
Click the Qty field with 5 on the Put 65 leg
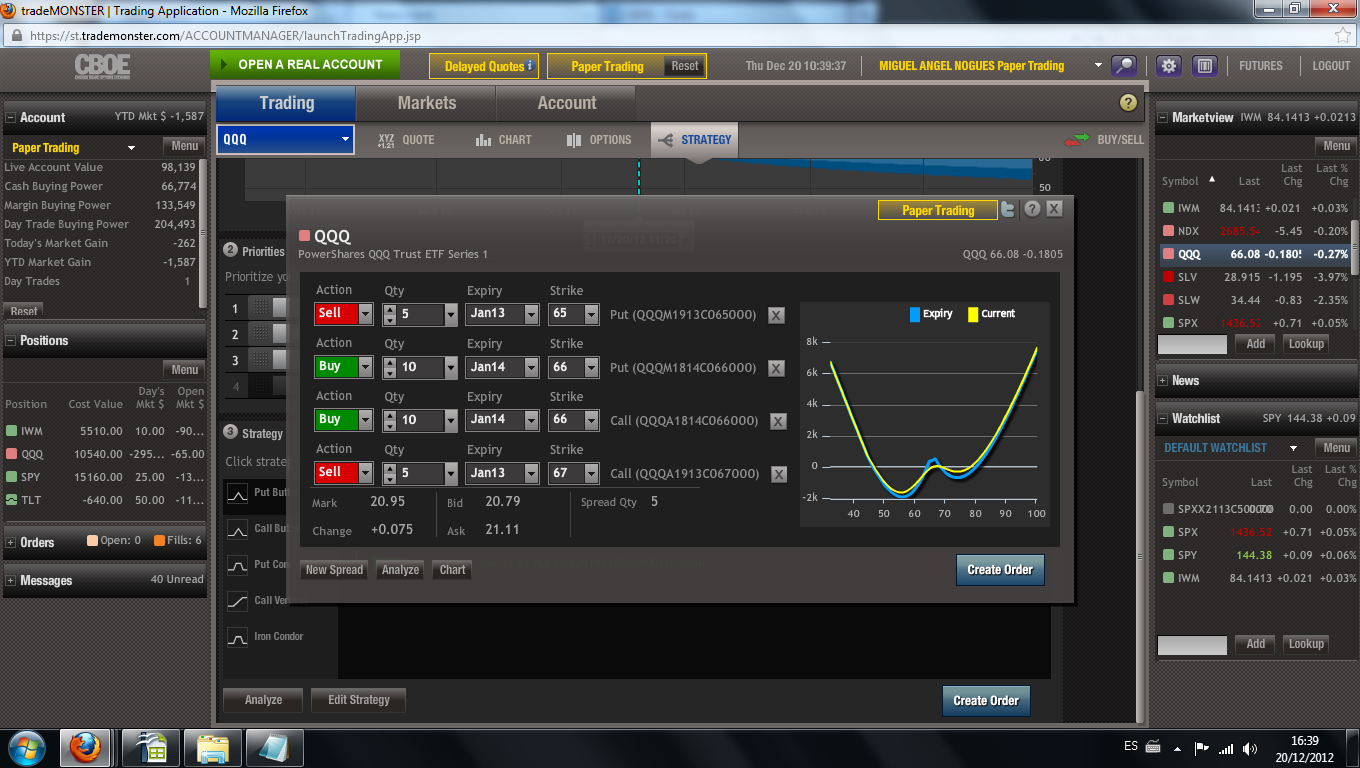pyautogui.click(x=420, y=314)
